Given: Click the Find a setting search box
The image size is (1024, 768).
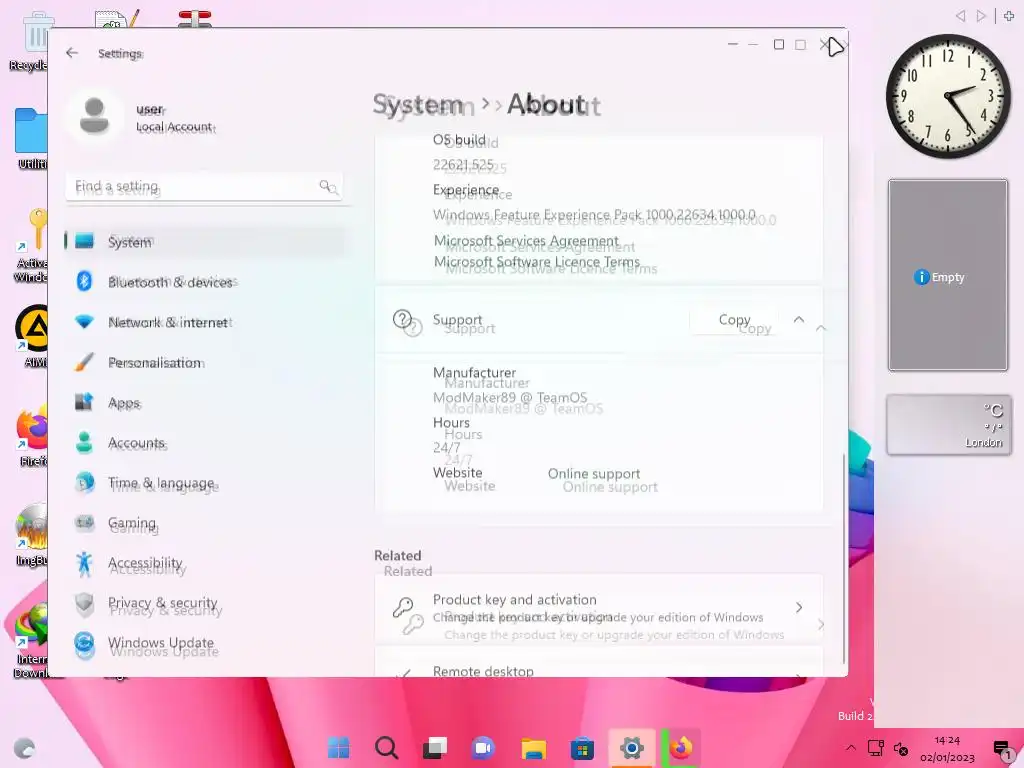Looking at the screenshot, I should click(204, 187).
